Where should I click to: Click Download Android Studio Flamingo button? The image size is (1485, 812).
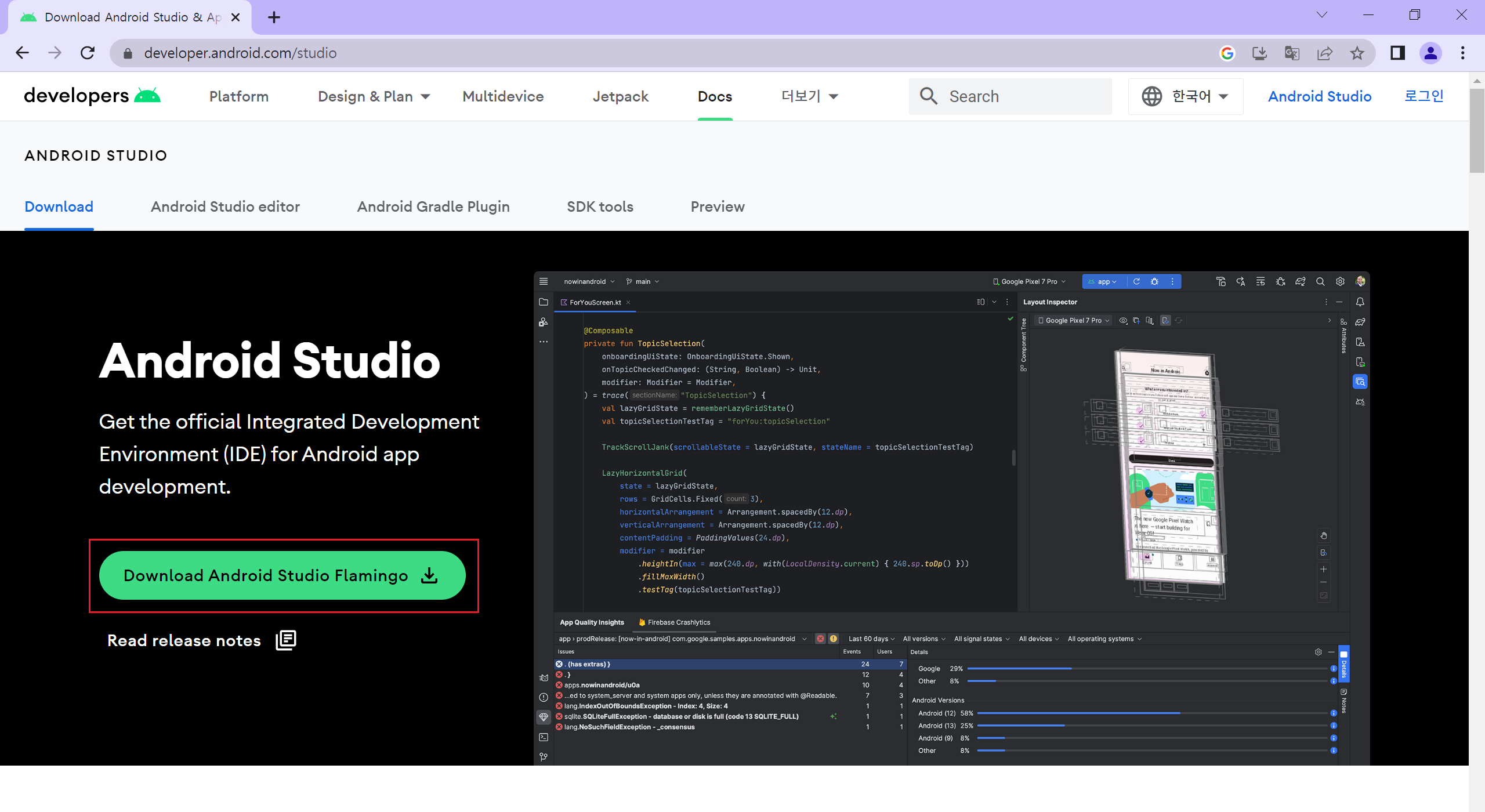point(282,575)
